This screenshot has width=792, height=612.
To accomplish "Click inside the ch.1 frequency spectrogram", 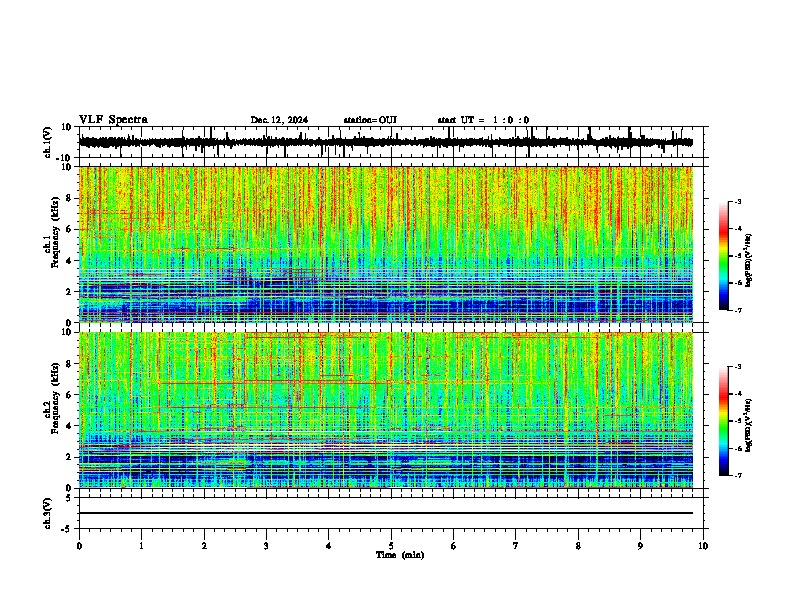I will [386, 244].
